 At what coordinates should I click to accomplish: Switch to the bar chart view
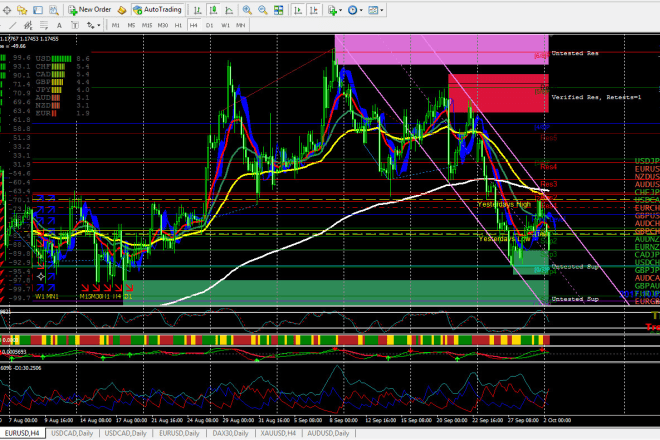[197, 10]
